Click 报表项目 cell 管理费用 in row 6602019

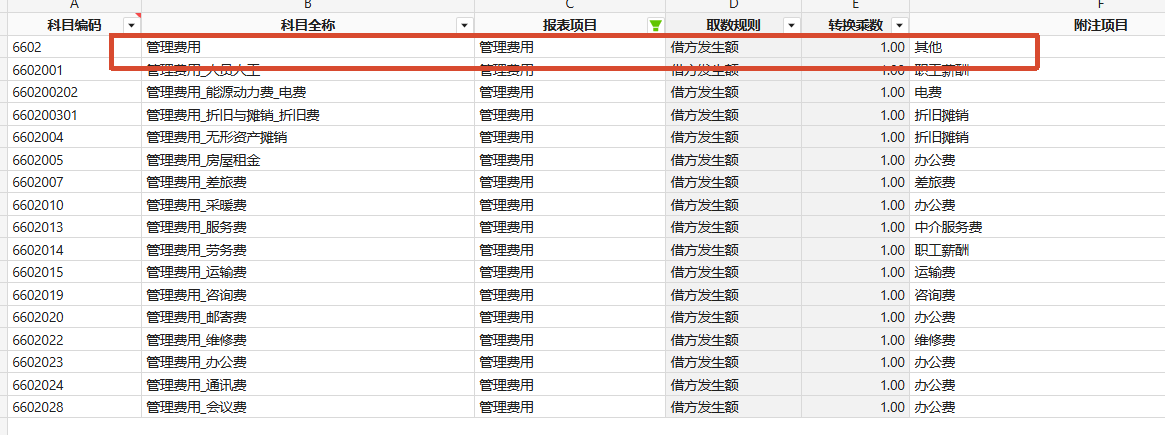point(570,295)
